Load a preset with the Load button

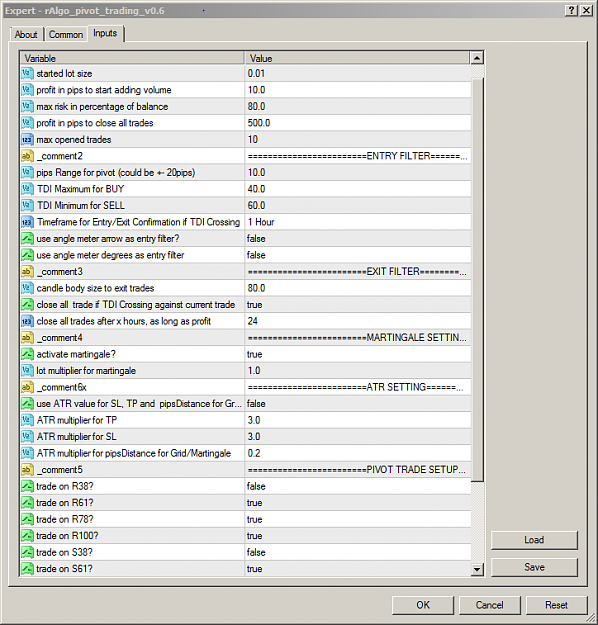tap(534, 540)
